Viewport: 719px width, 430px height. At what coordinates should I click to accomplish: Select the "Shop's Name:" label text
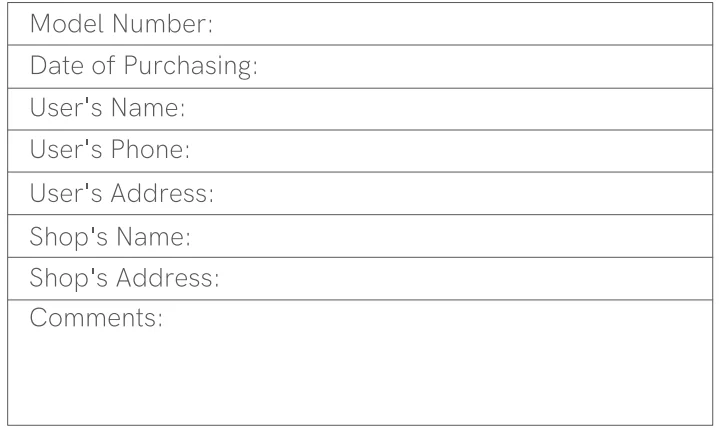pos(111,236)
